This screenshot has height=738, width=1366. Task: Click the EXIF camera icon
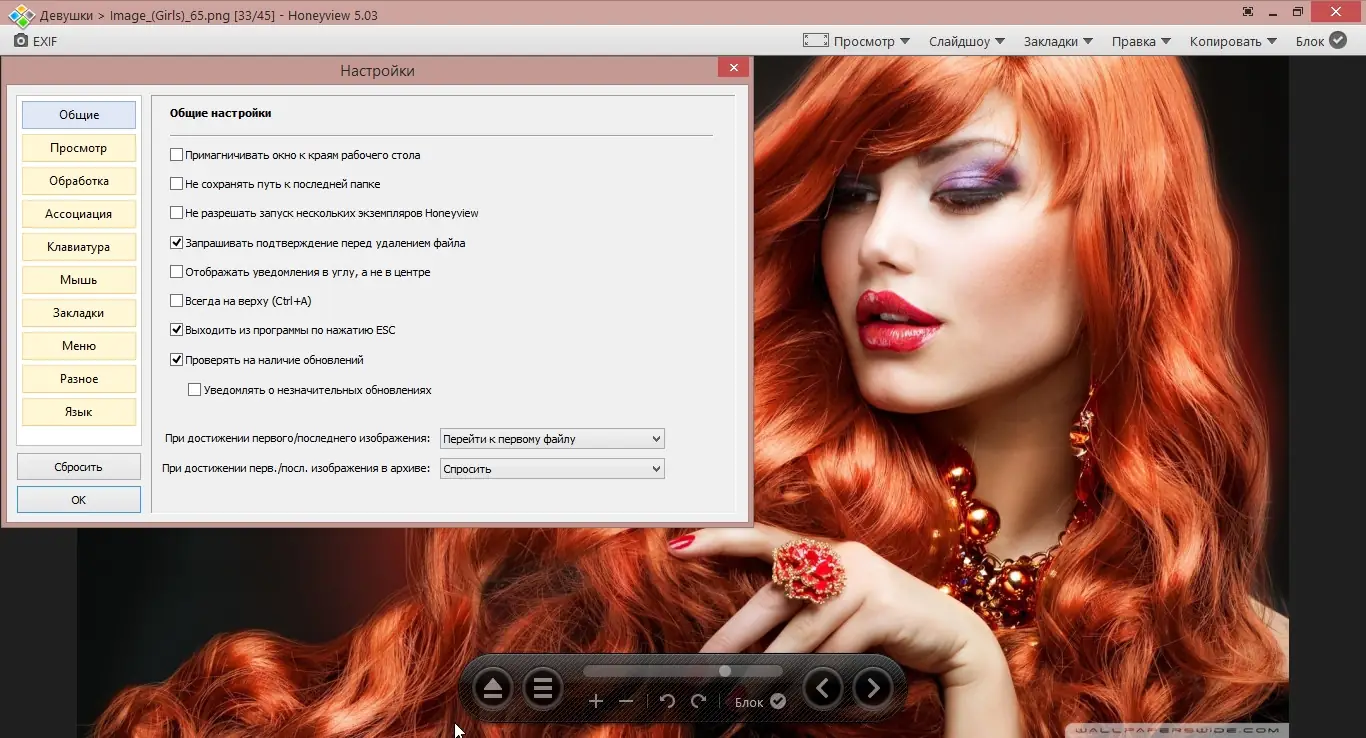(21, 41)
